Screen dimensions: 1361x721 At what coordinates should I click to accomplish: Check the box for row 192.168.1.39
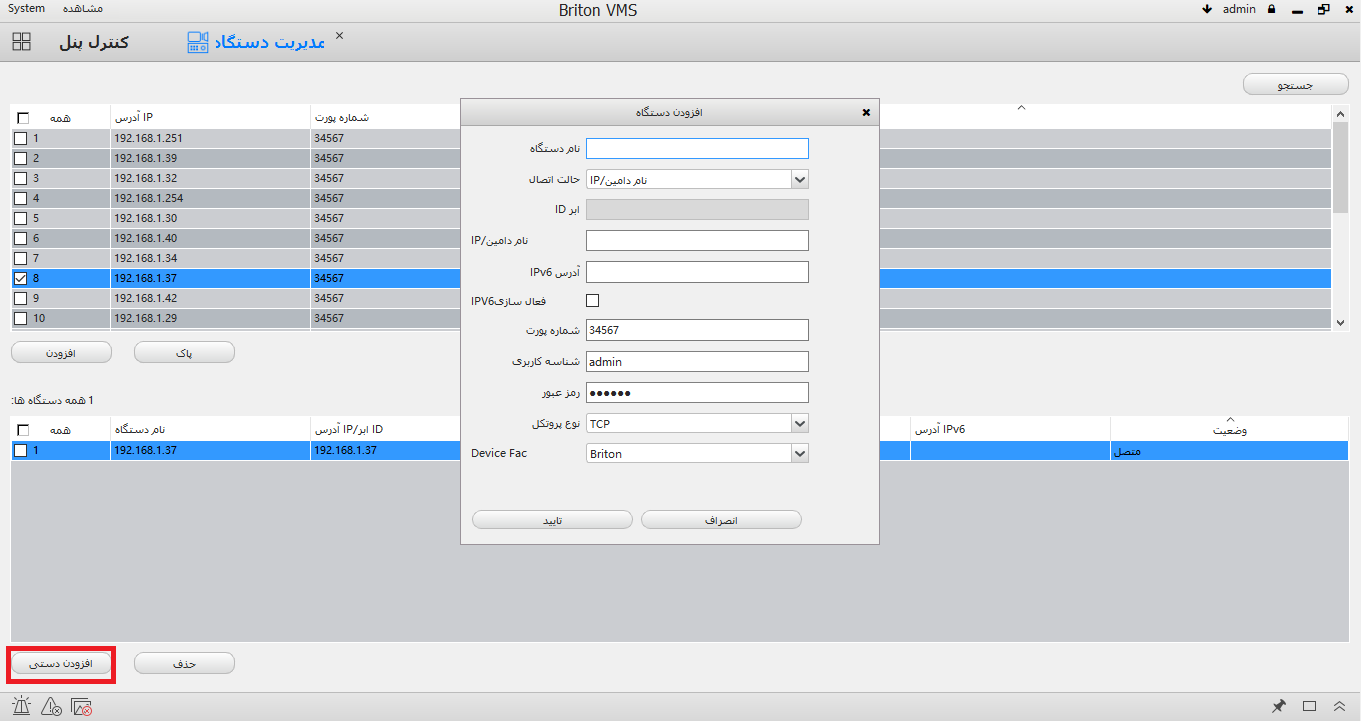[x=20, y=158]
